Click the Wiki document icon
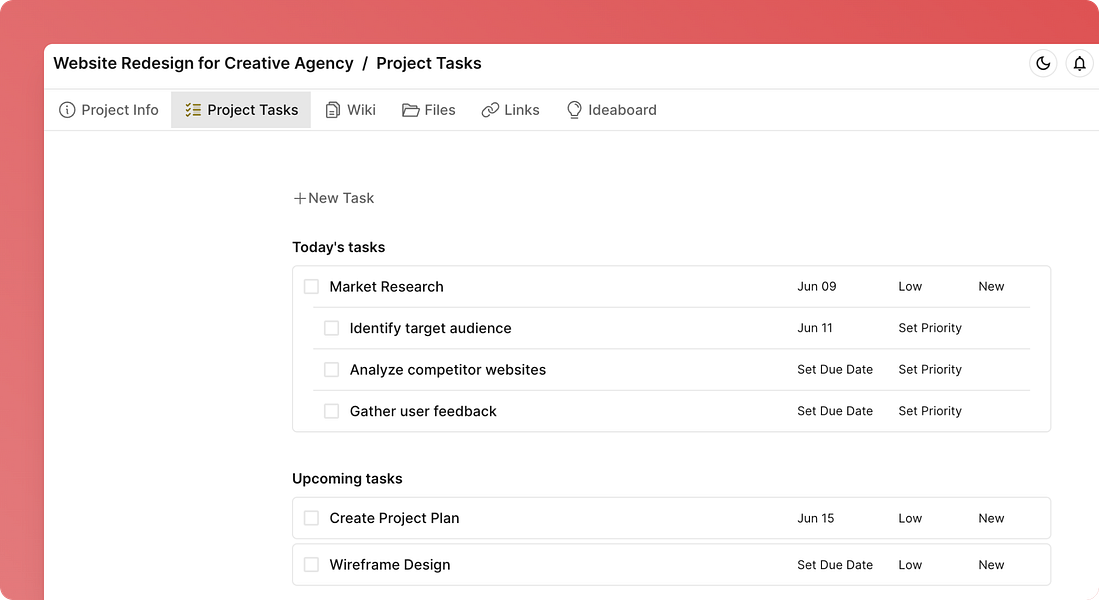 [333, 110]
